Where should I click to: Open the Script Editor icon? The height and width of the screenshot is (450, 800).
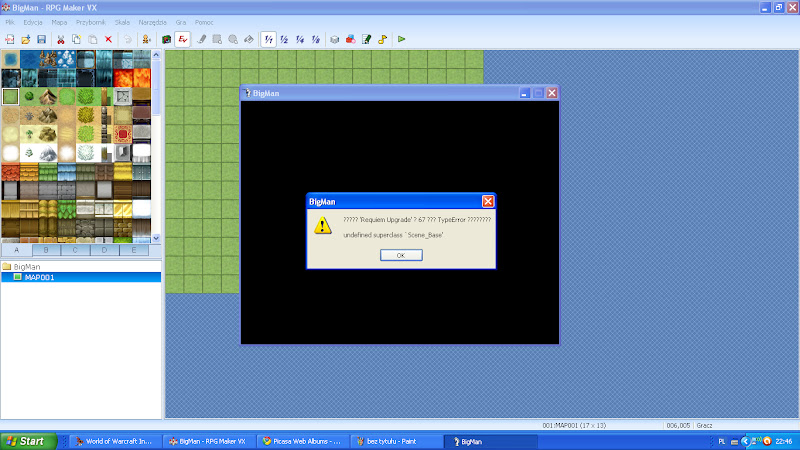[x=366, y=39]
